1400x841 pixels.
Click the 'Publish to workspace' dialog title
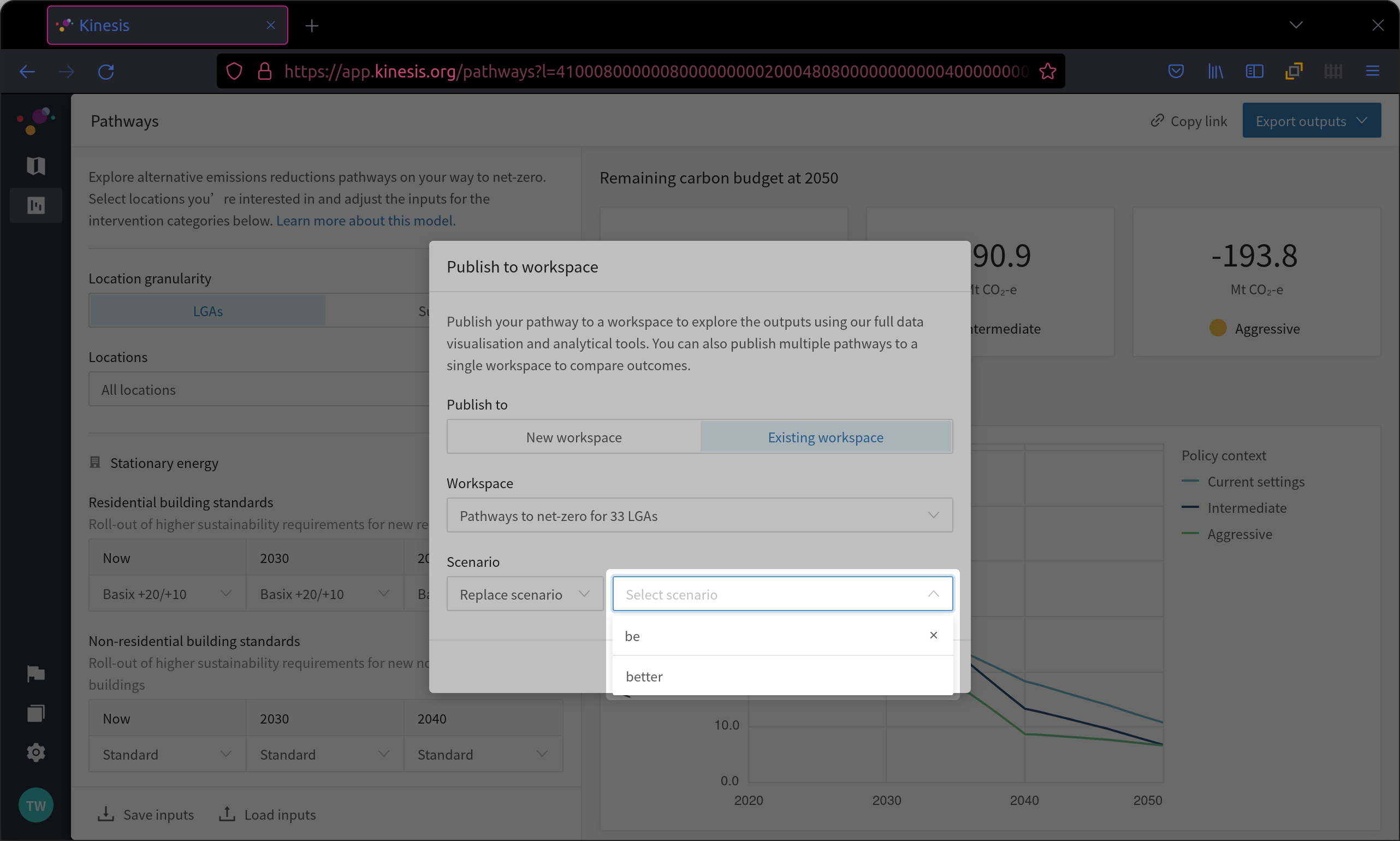point(522,266)
